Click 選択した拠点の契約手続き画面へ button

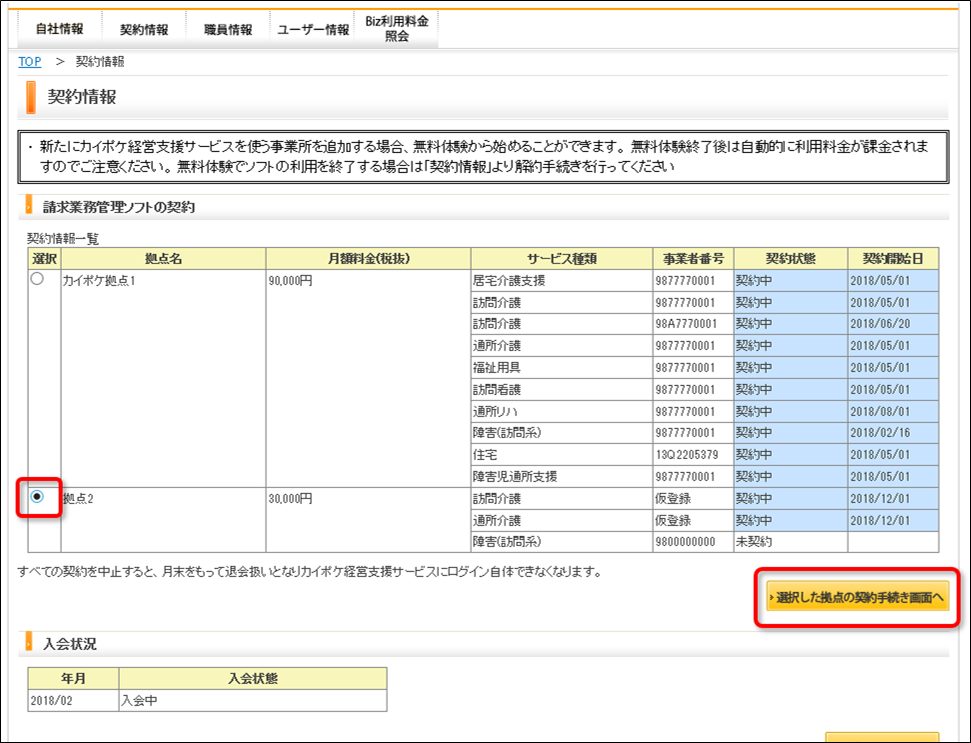point(858,597)
